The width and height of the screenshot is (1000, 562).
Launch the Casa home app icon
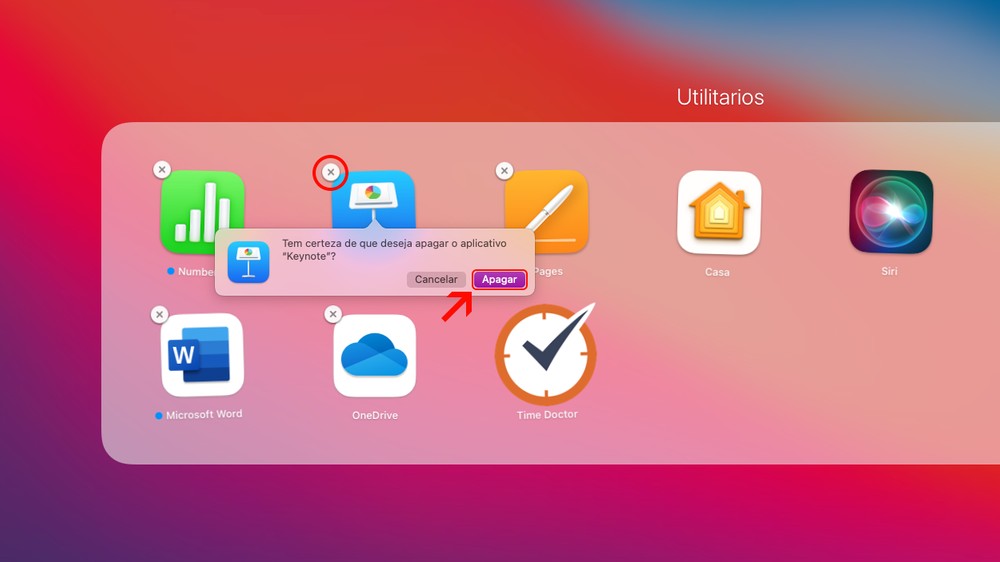pos(718,213)
